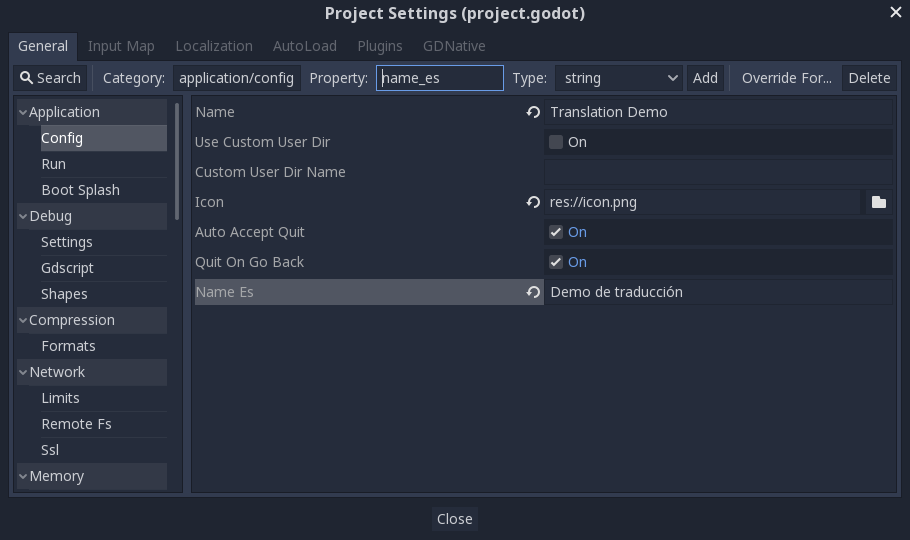Click the Property name input field

(x=439, y=78)
